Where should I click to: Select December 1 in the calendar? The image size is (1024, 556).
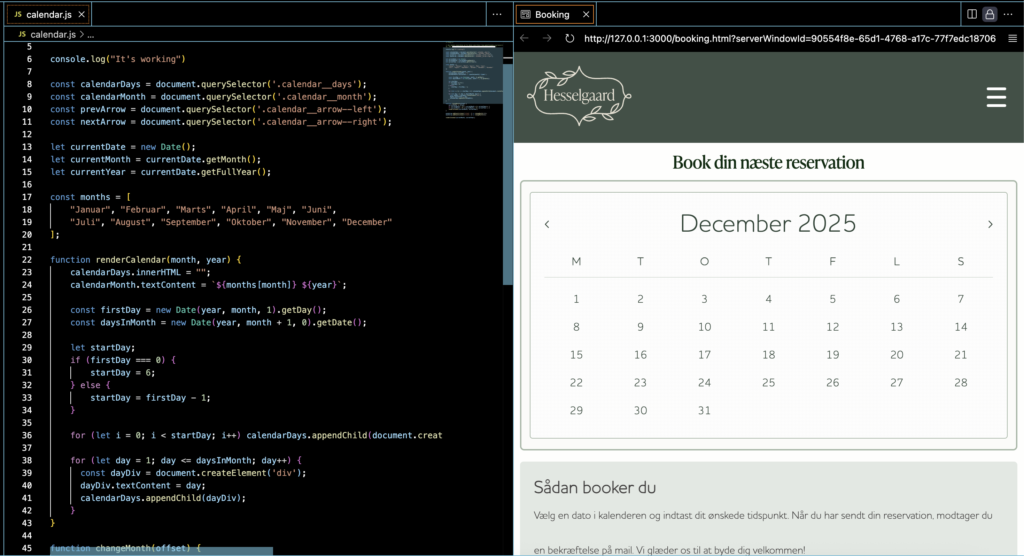576,299
